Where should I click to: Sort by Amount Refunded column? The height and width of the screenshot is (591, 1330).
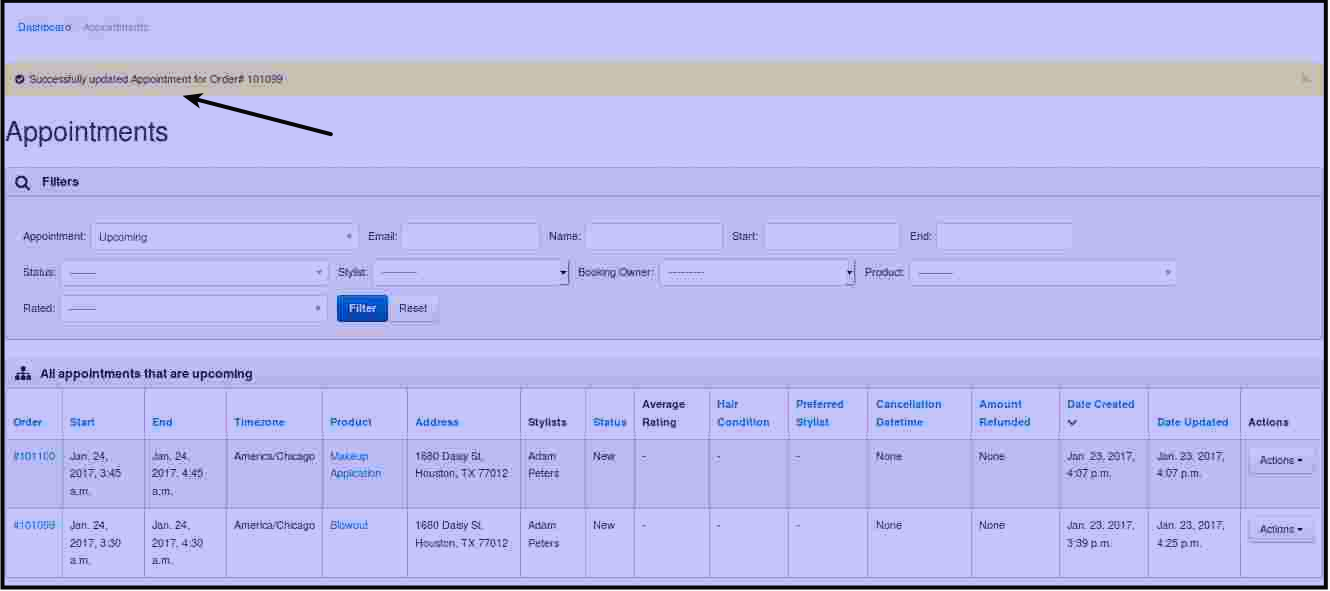coord(1005,413)
